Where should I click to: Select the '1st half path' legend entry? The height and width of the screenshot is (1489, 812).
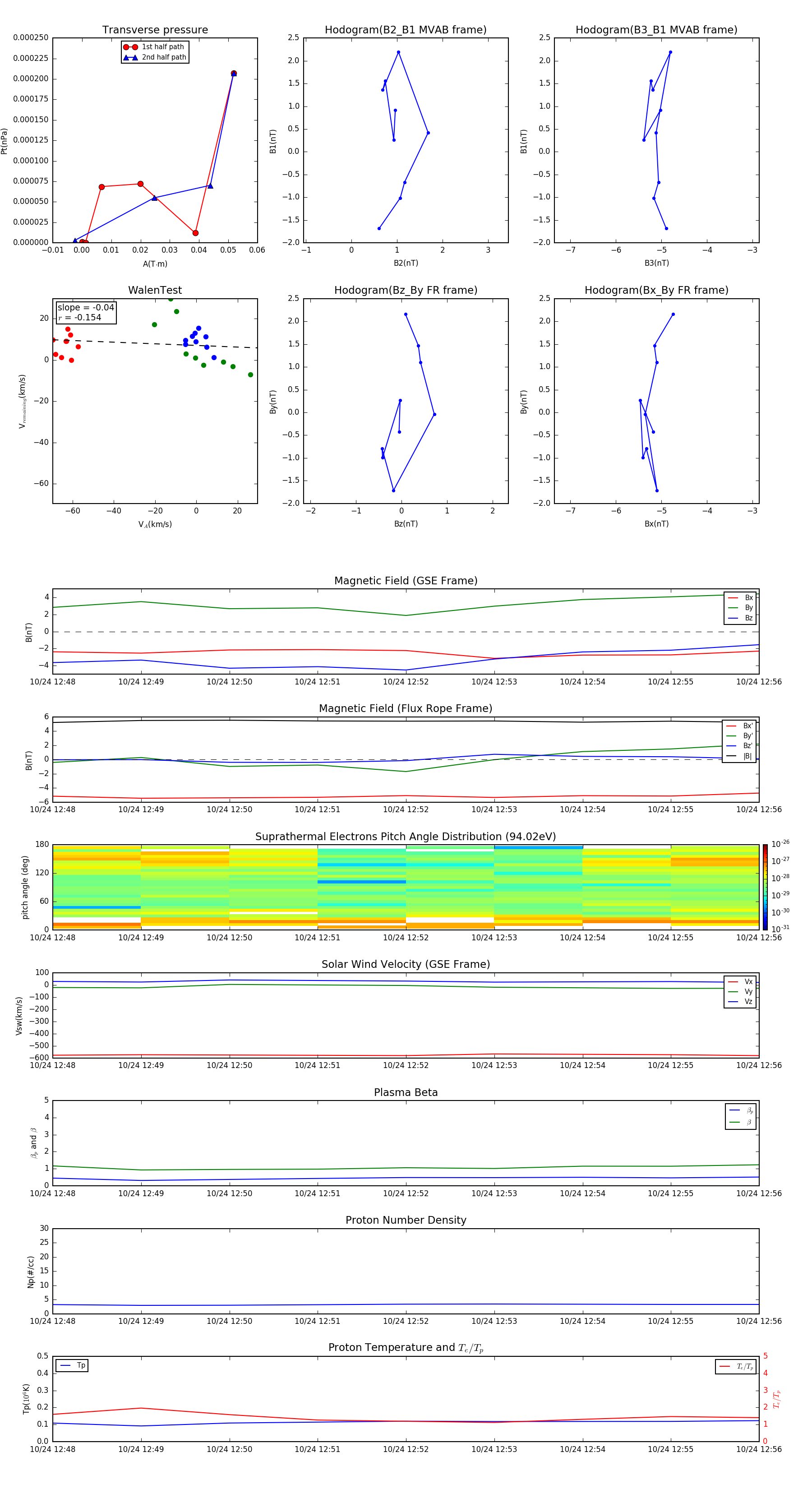tap(154, 47)
